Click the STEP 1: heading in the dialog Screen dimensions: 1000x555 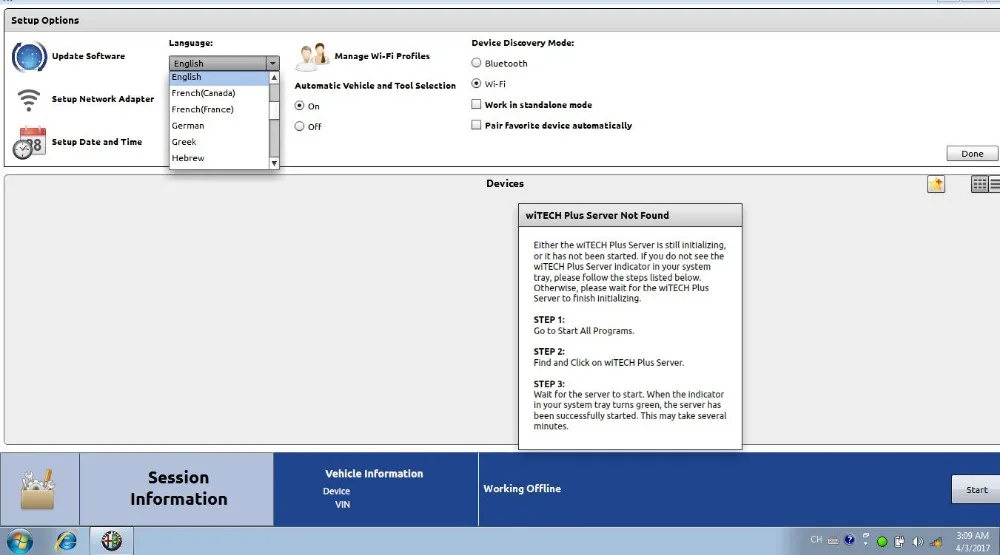(x=548, y=320)
